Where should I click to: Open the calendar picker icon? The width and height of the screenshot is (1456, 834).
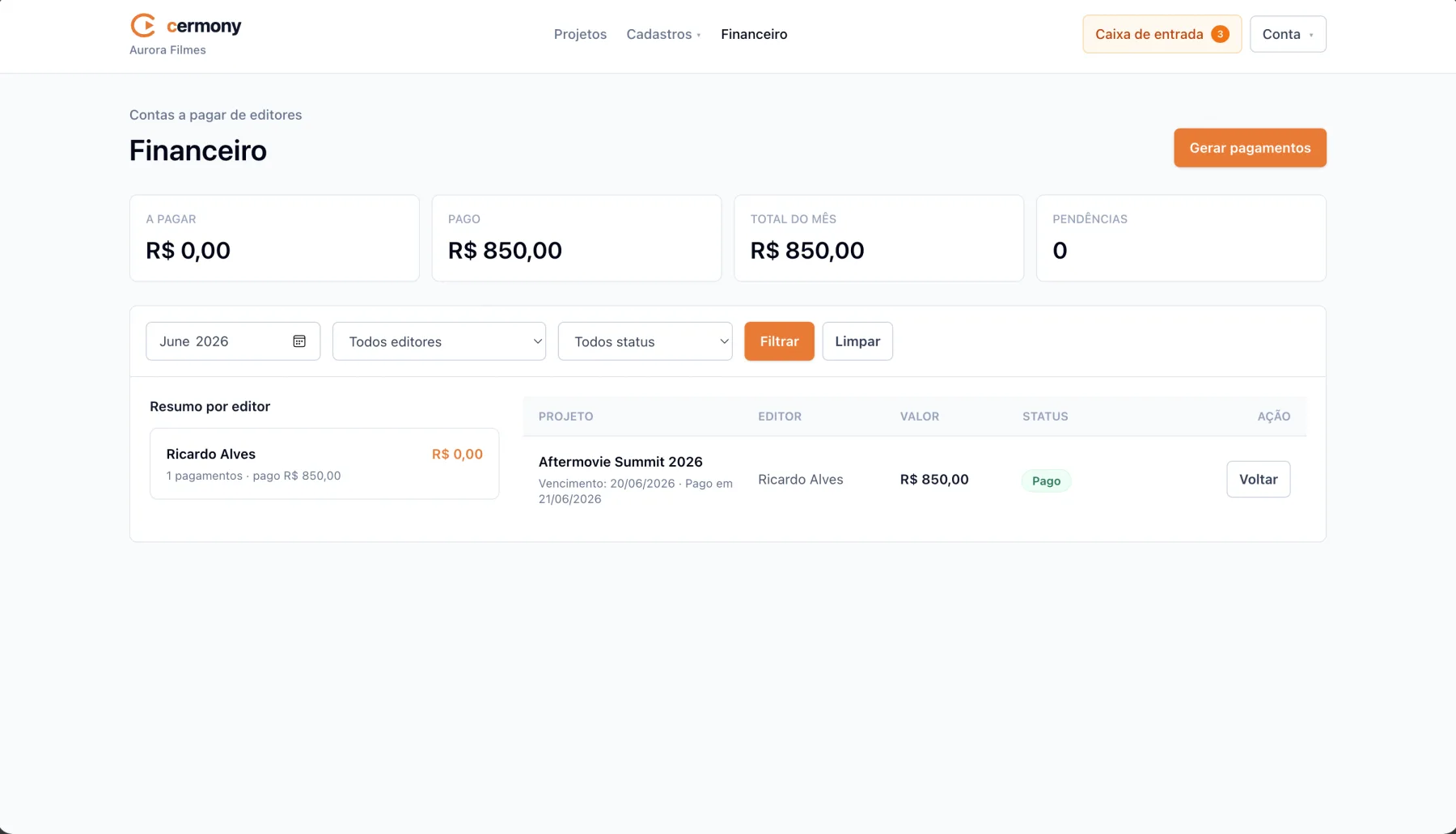[299, 341]
